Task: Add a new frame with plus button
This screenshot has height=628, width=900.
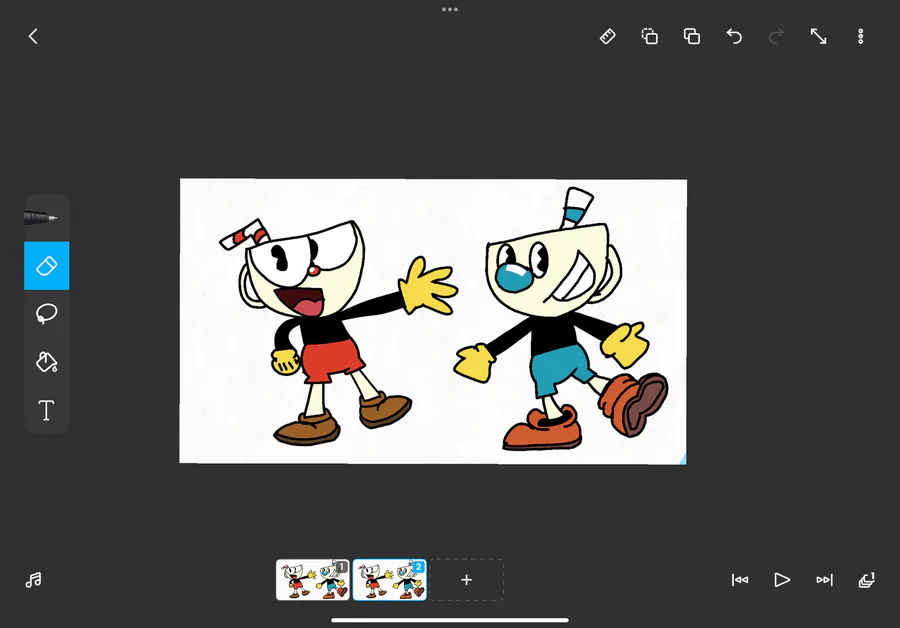Action: (x=467, y=580)
